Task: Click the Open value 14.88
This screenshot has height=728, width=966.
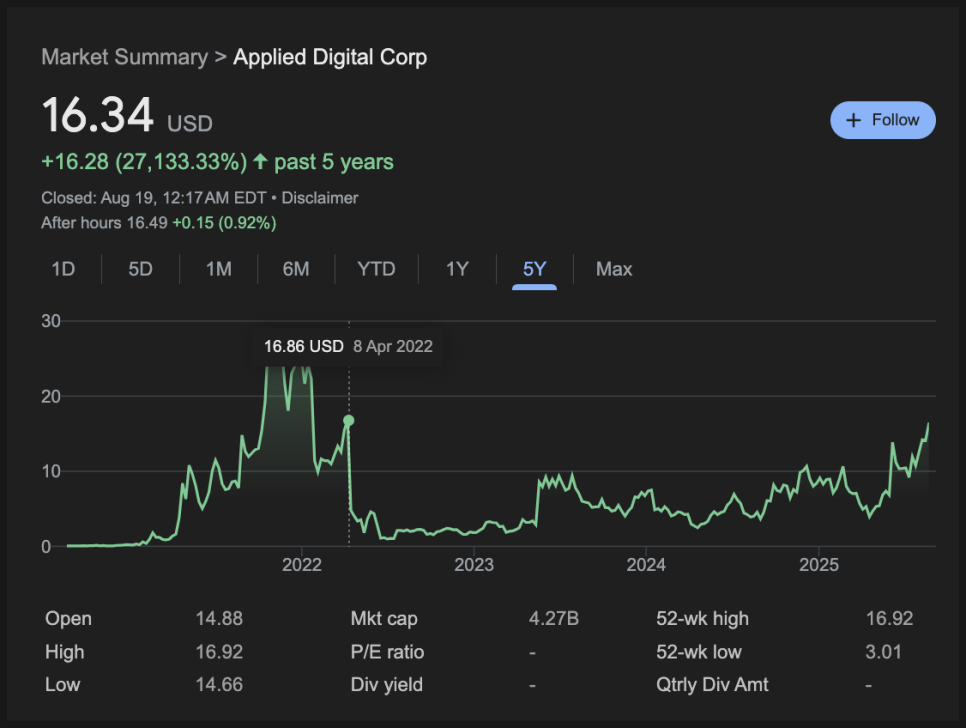Action: coord(219,618)
